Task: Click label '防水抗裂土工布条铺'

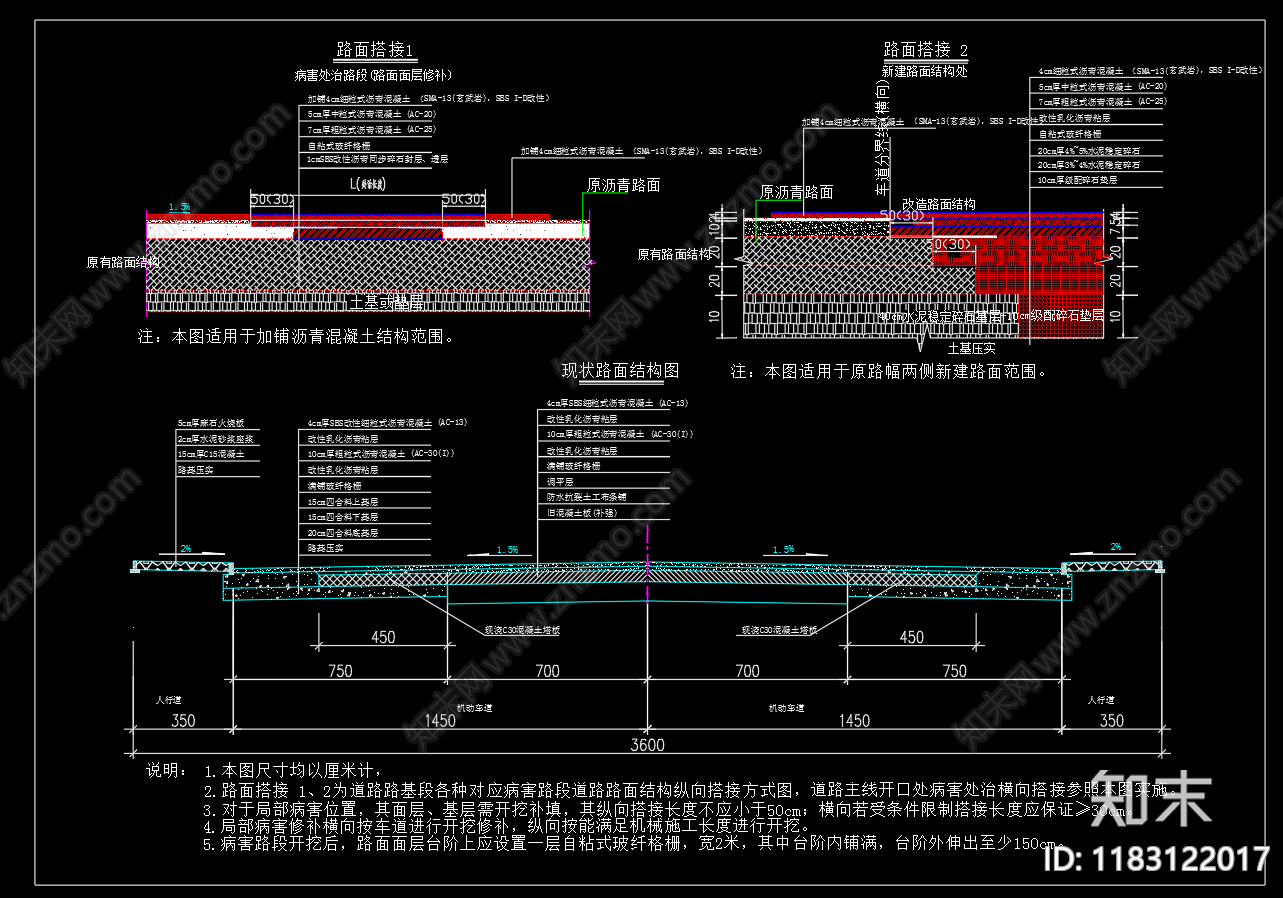Action: click(586, 497)
